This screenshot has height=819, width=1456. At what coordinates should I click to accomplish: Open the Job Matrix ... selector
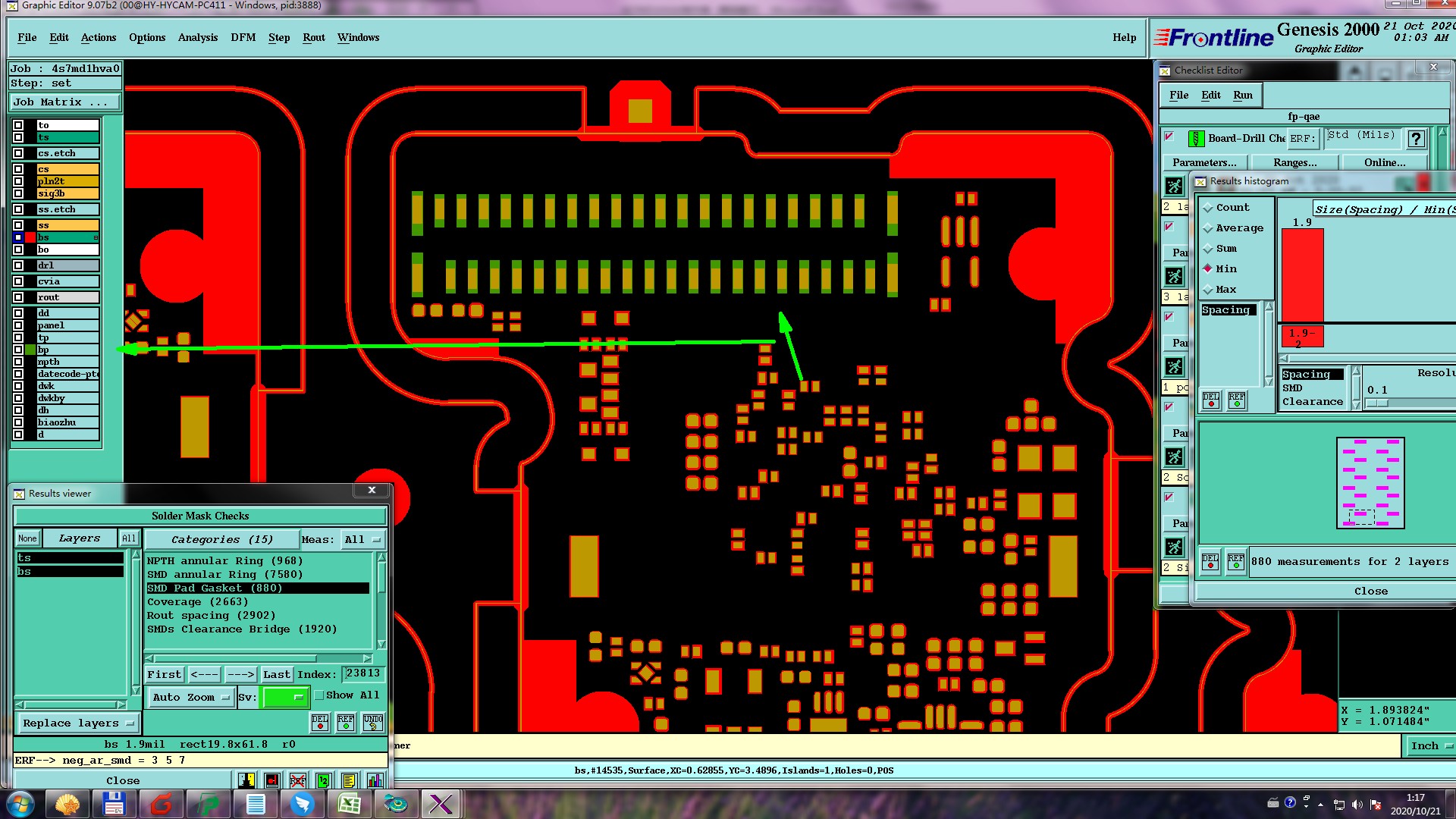(x=65, y=102)
